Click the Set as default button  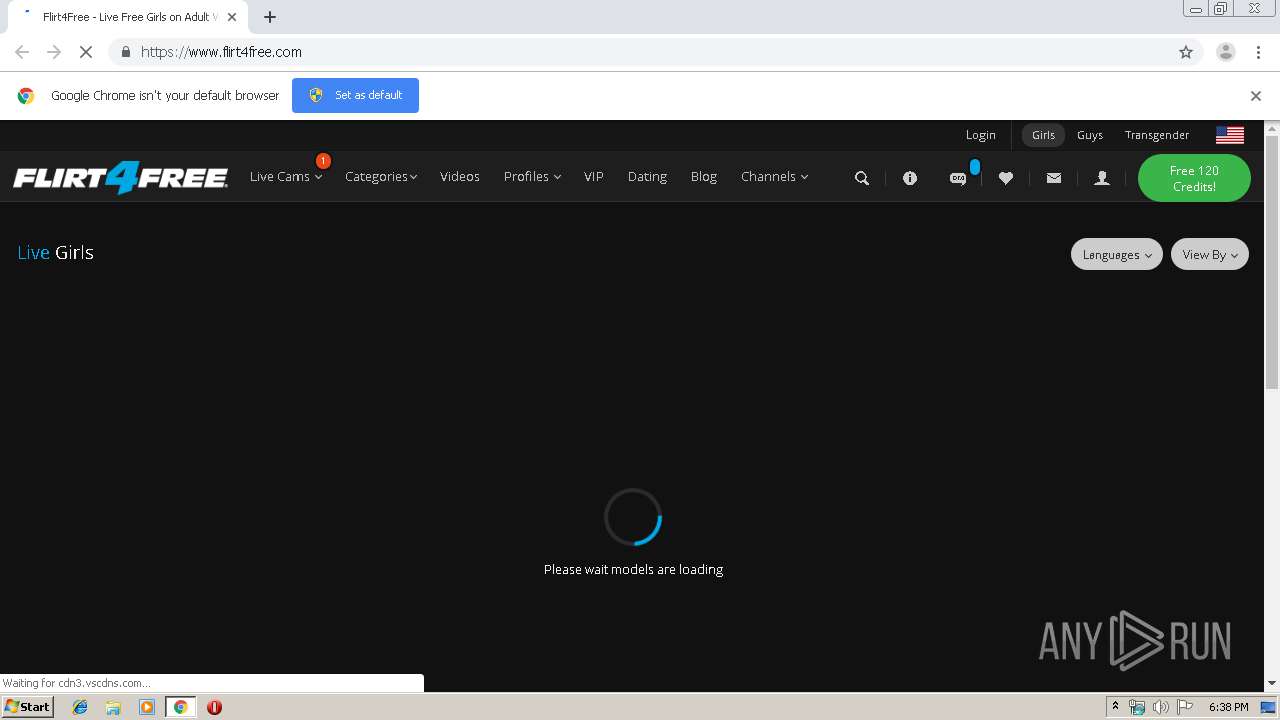355,95
